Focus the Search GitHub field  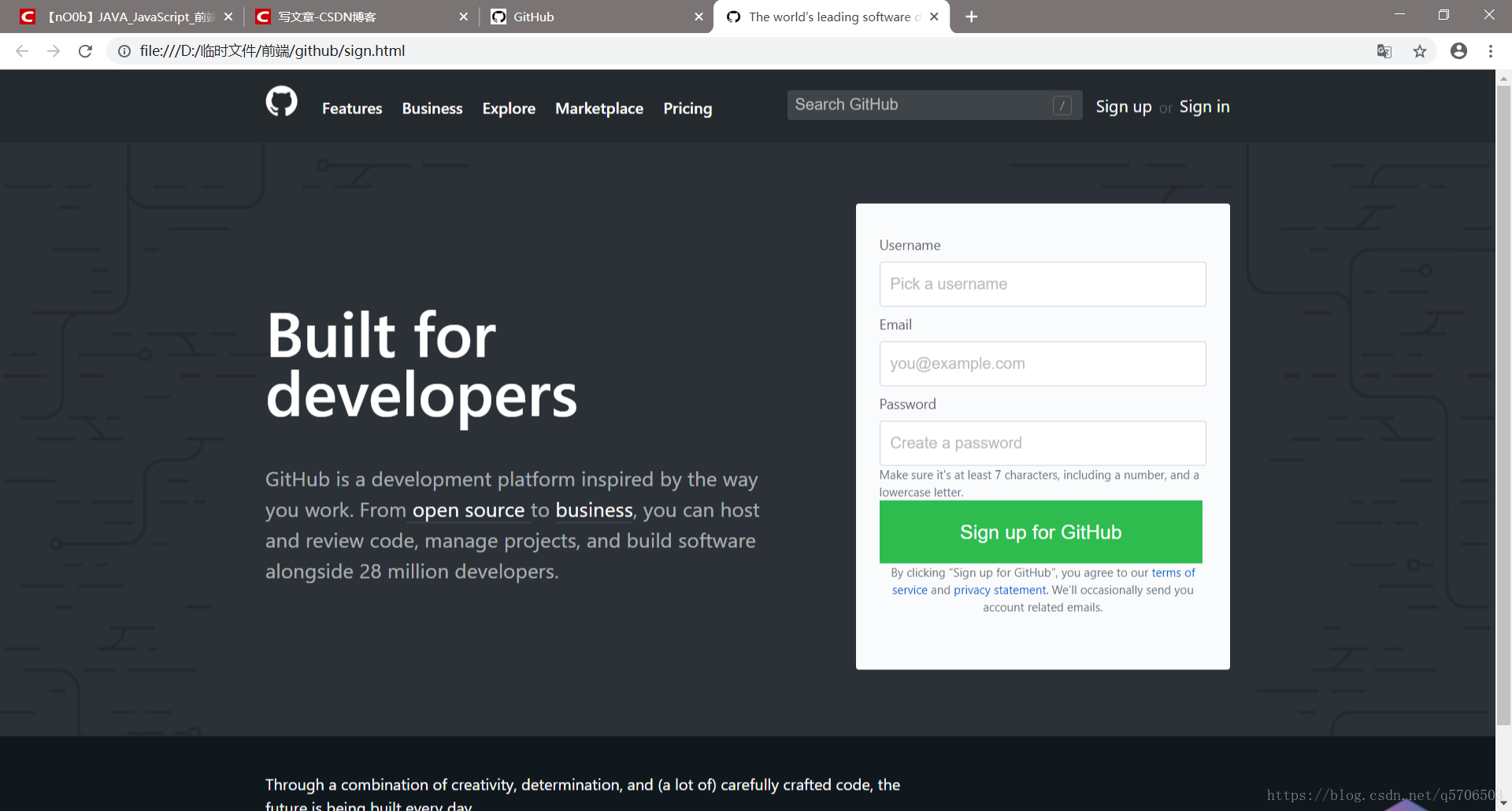pos(934,105)
